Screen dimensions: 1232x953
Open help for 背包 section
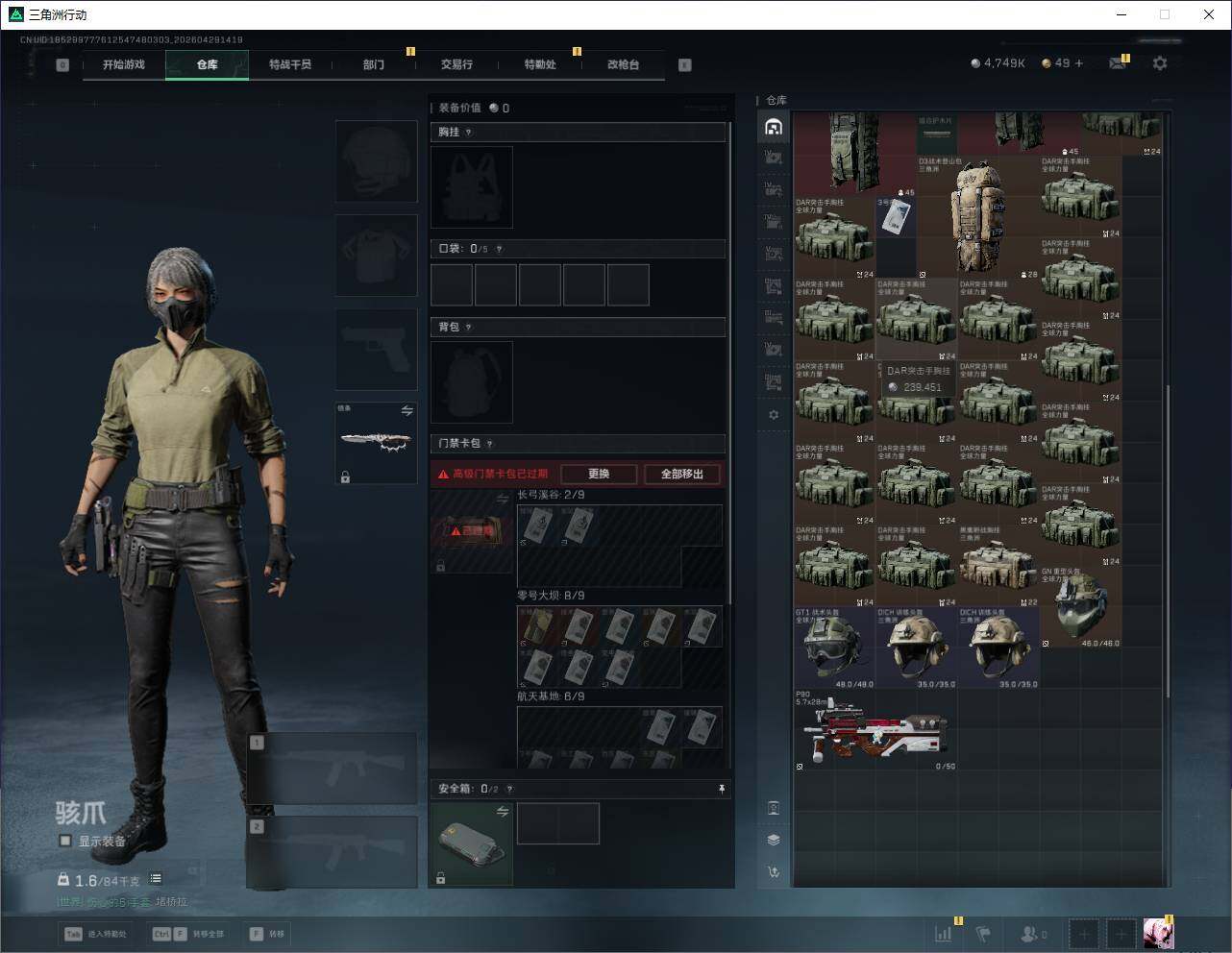tap(469, 328)
